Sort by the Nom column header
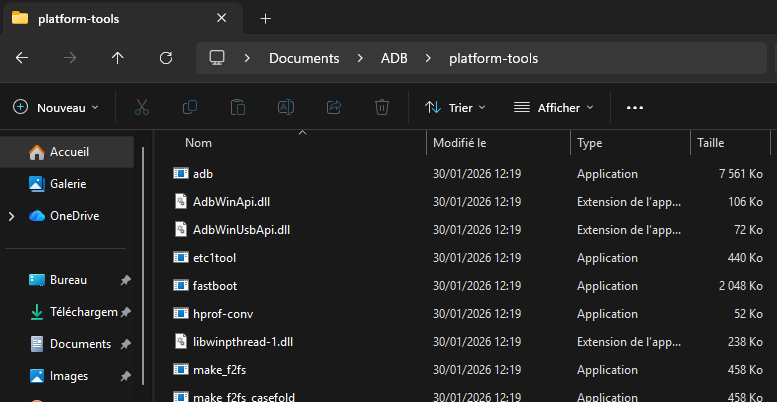Viewport: 777px width, 402px height. [292, 143]
